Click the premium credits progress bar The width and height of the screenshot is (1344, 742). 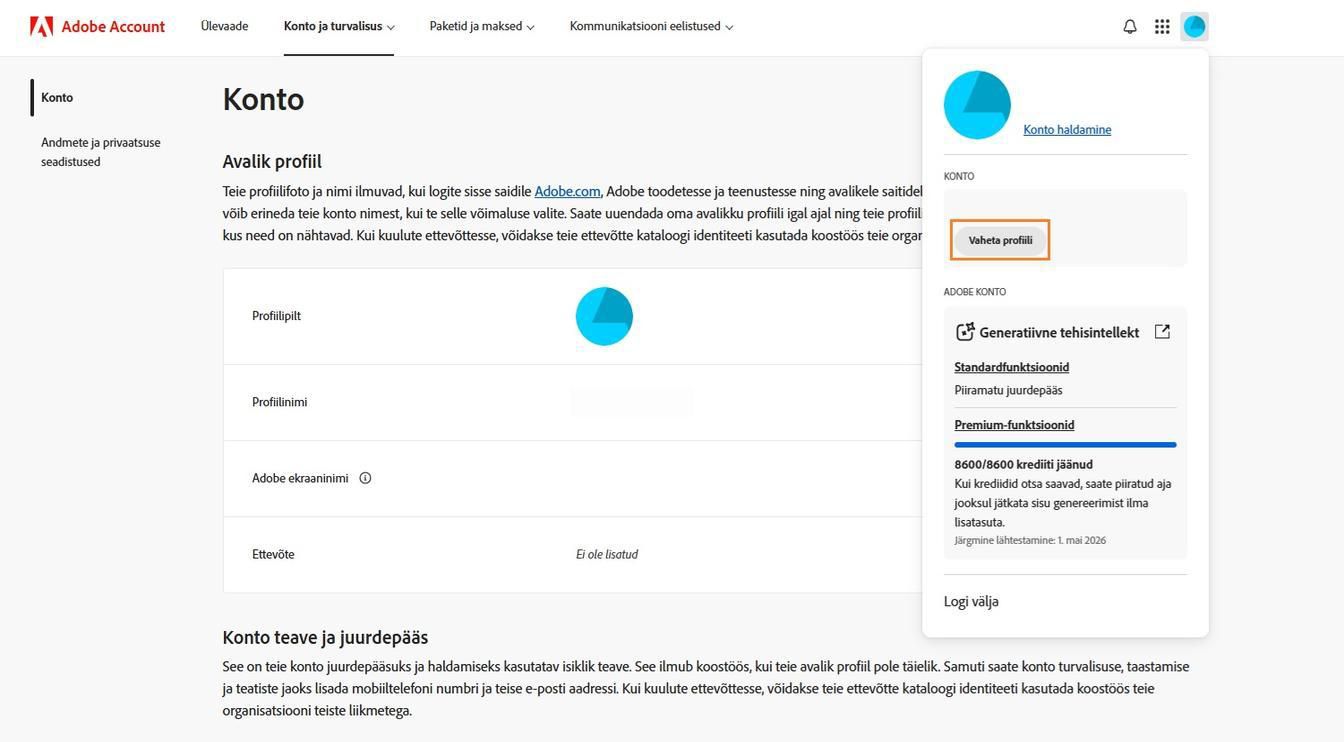(x=1065, y=445)
